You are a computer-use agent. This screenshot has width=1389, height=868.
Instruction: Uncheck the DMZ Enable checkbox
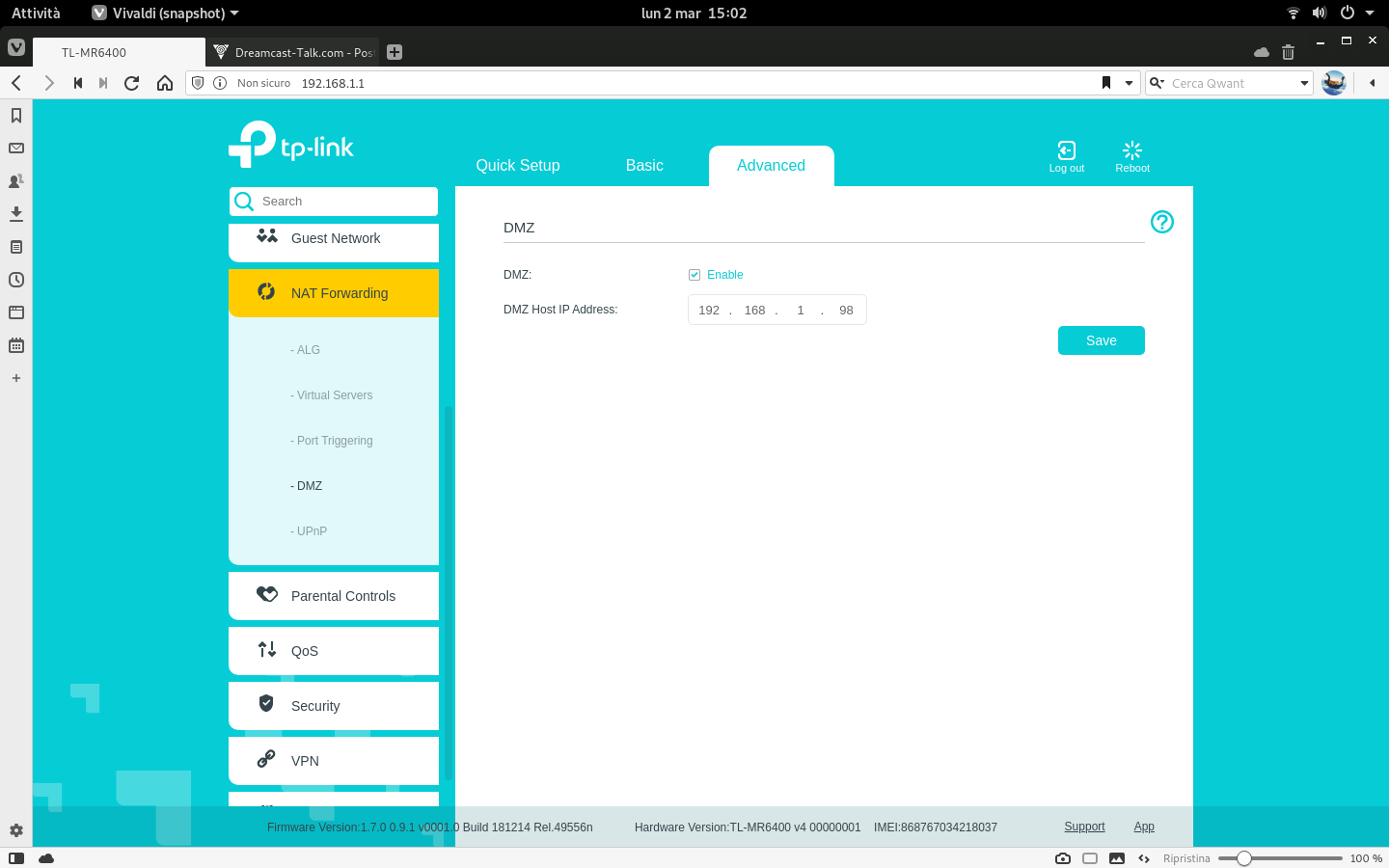(x=694, y=275)
